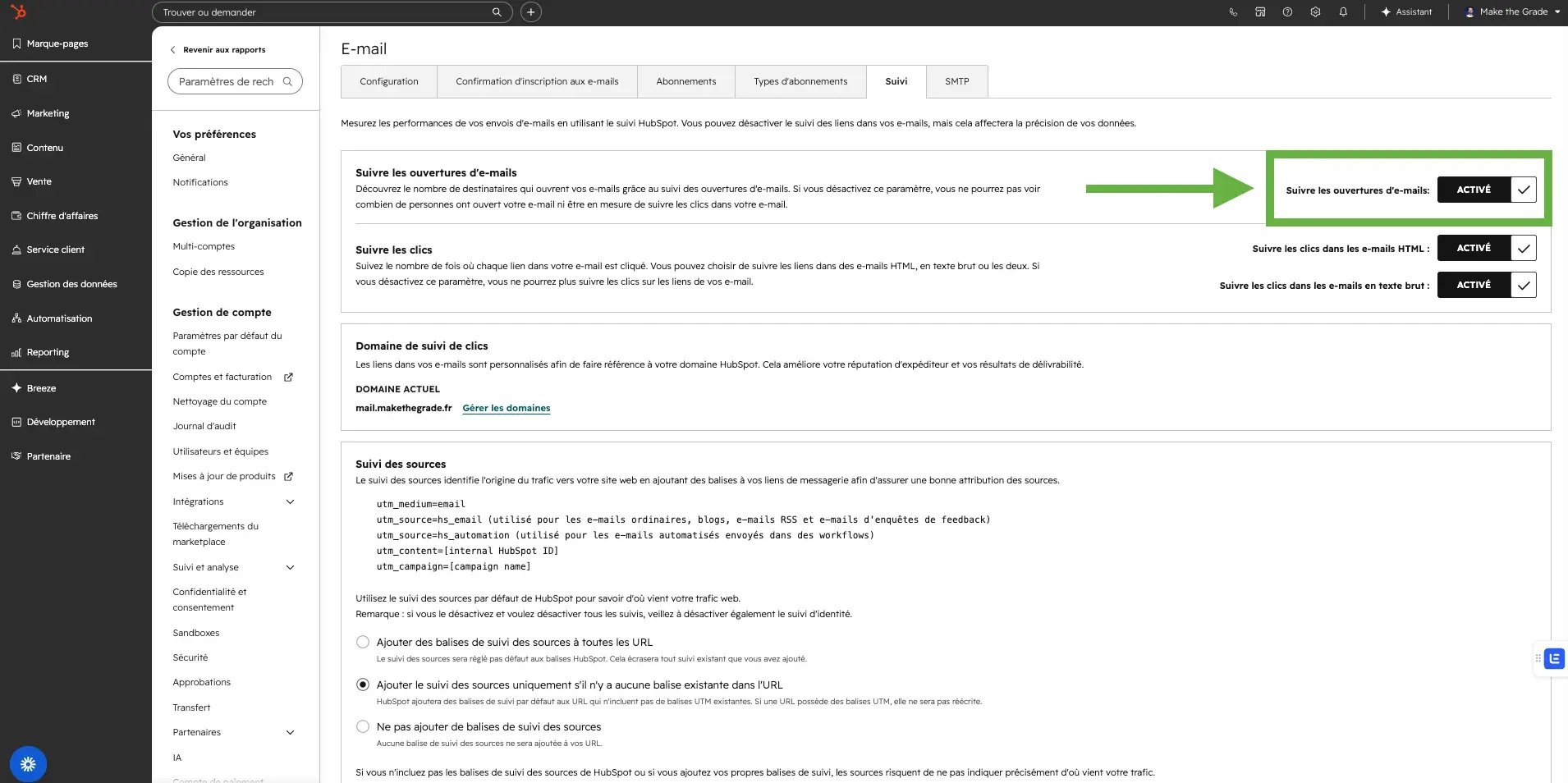Open Approbations settings

click(x=202, y=682)
